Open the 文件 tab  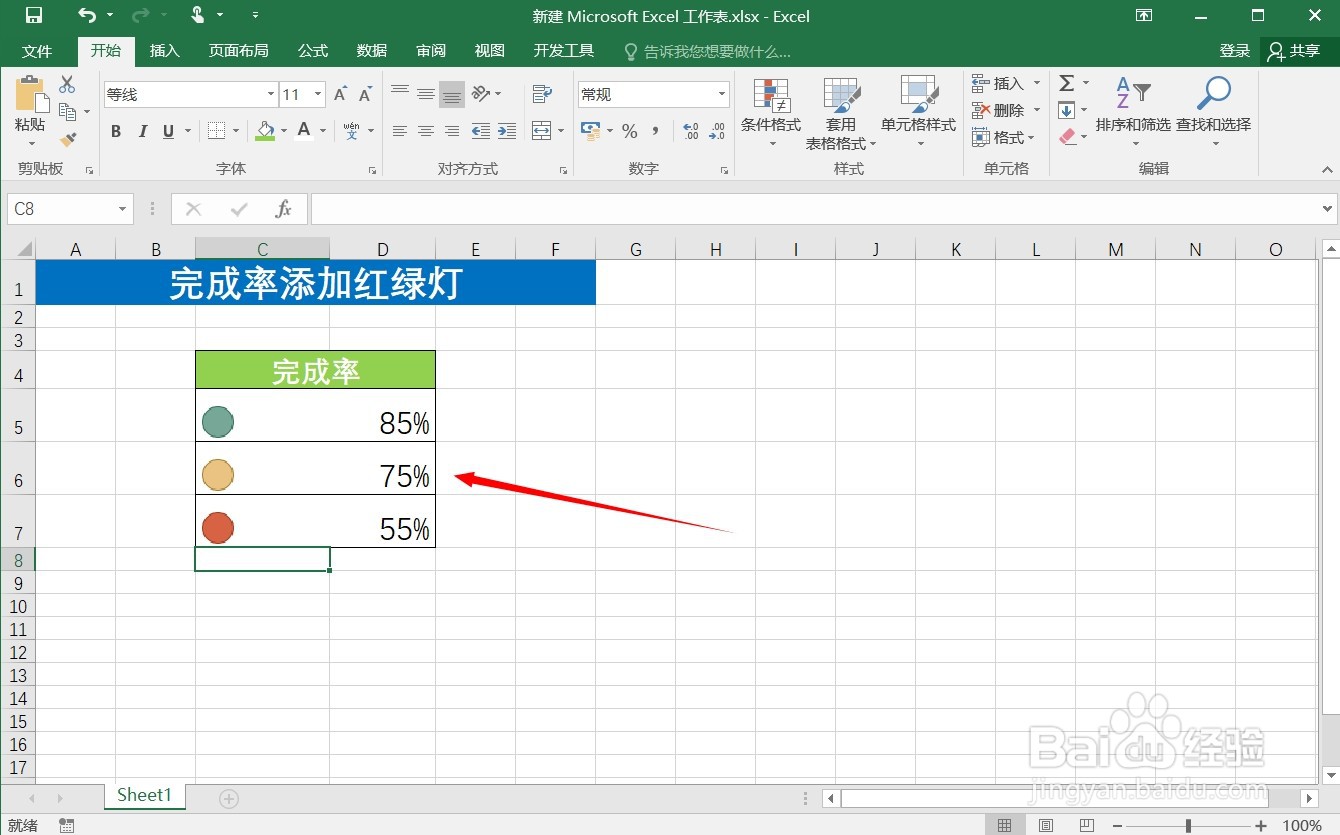(37, 51)
